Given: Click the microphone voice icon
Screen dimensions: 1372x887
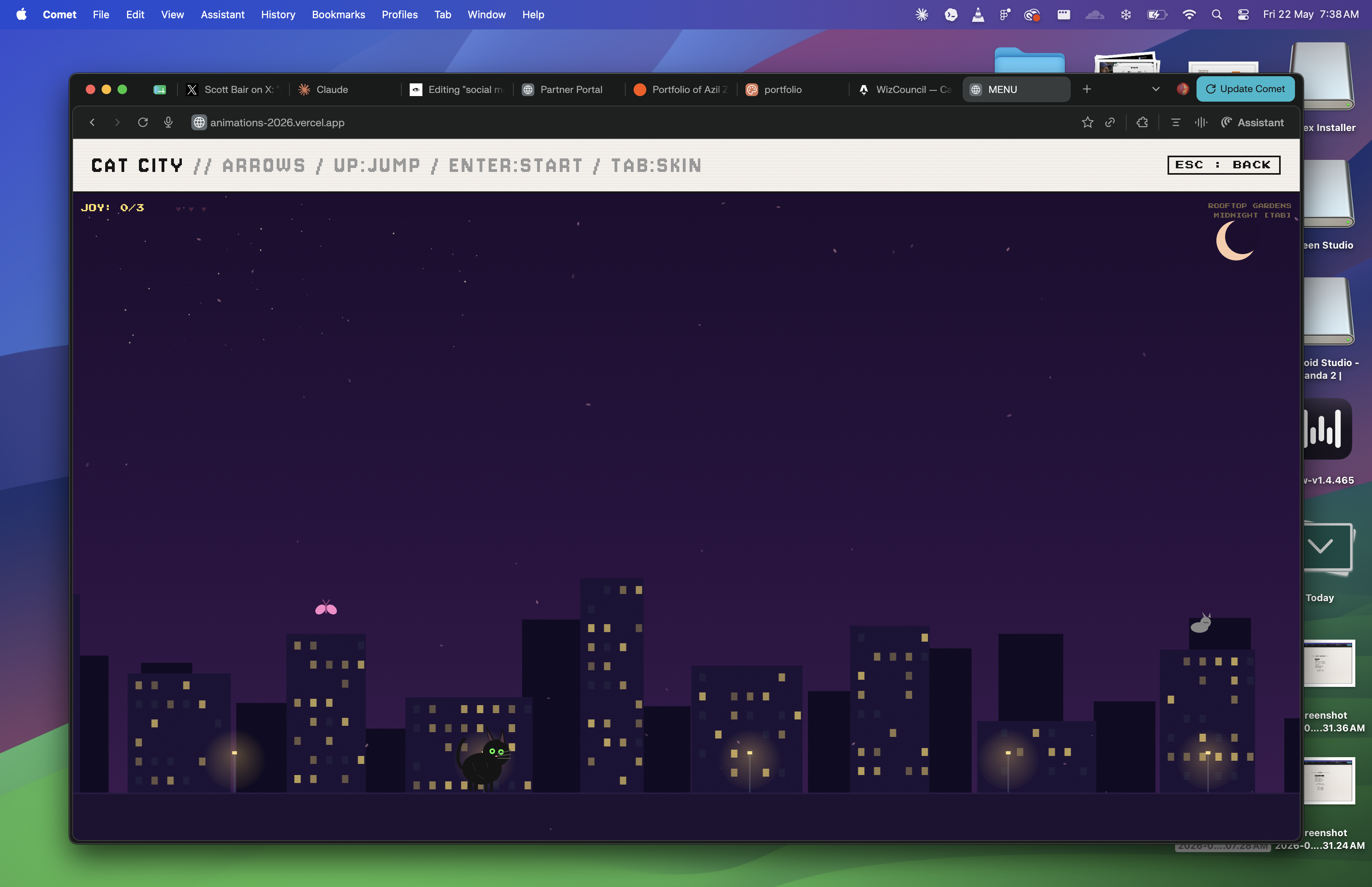Looking at the screenshot, I should point(168,122).
